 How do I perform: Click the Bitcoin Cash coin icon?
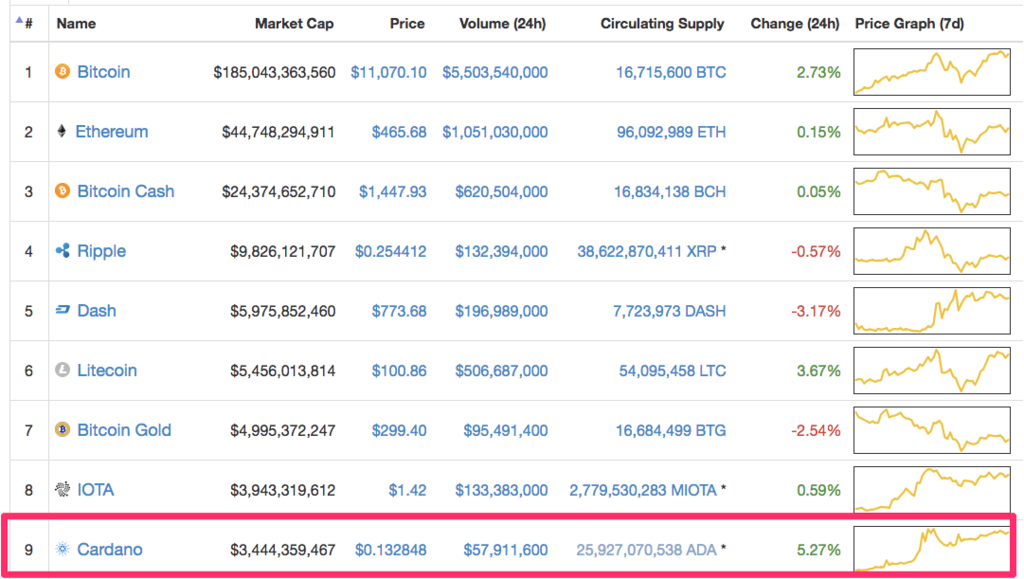[x=63, y=191]
